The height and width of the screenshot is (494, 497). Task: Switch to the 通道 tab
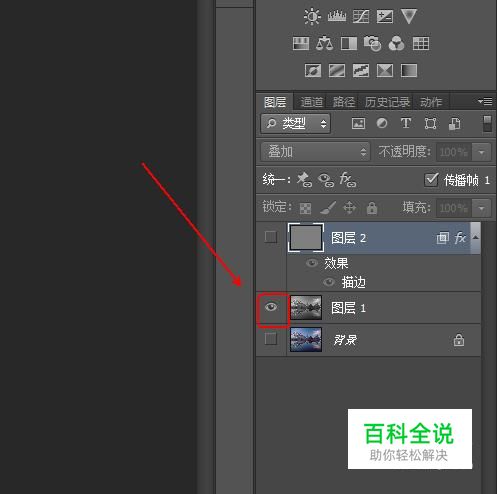[x=312, y=102]
